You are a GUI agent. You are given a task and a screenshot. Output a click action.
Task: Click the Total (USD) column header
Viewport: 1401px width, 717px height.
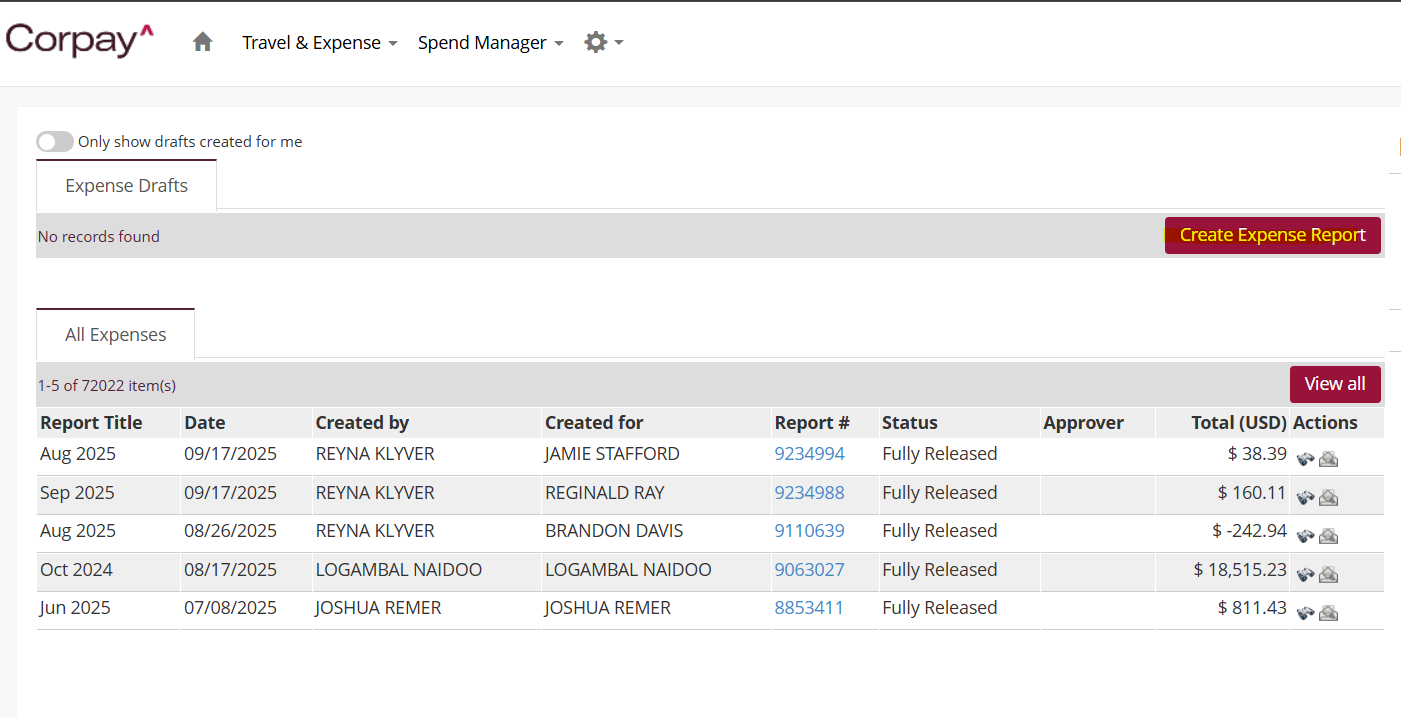click(x=1238, y=423)
